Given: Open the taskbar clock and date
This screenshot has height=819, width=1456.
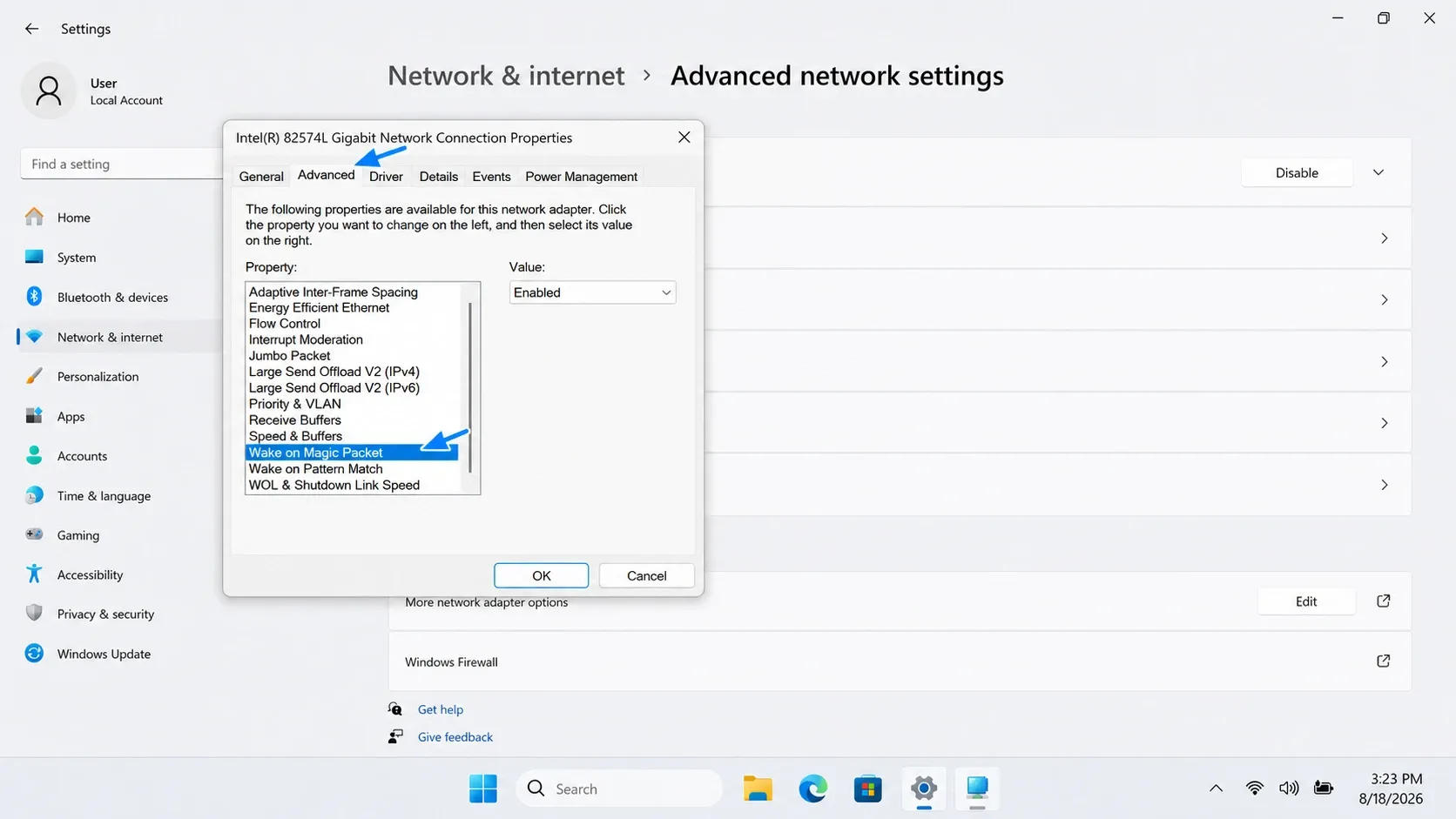Looking at the screenshot, I should pos(1392,789).
